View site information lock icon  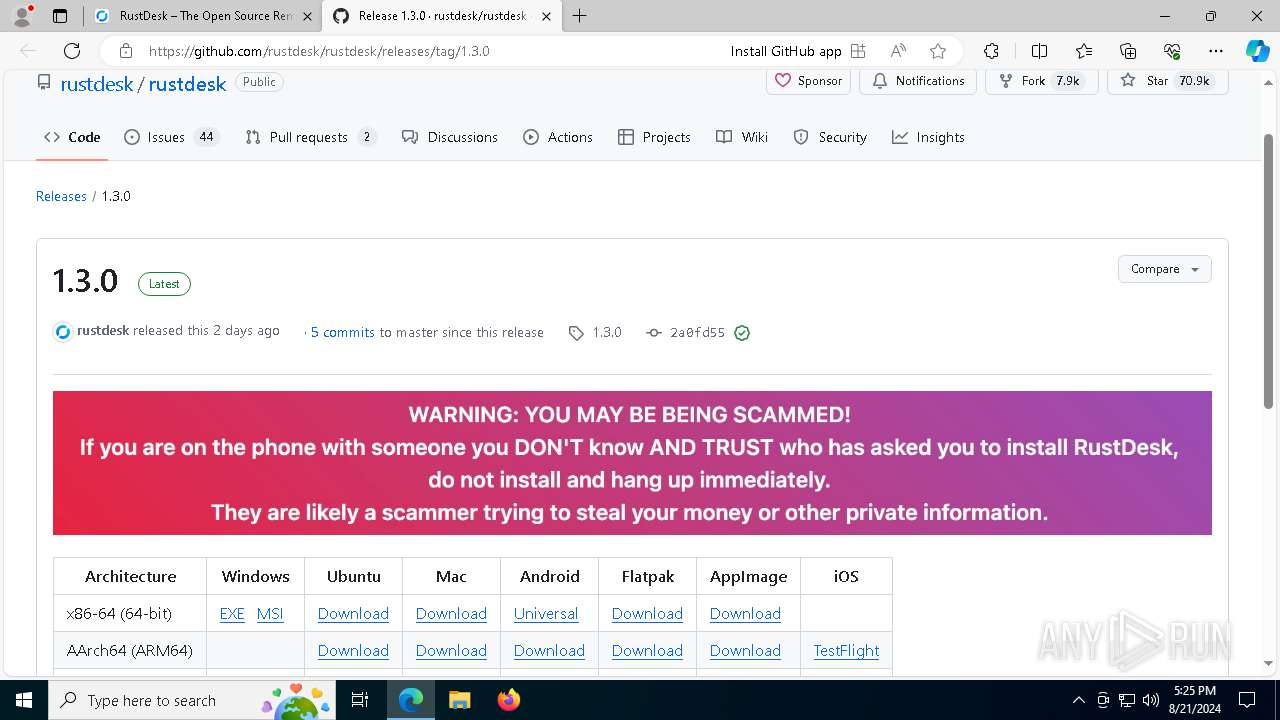pos(125,51)
